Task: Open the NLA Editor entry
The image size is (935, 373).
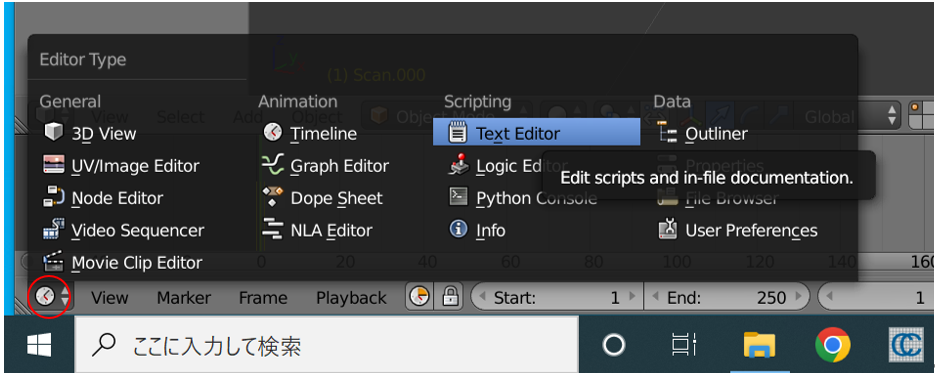Action: coord(318,230)
